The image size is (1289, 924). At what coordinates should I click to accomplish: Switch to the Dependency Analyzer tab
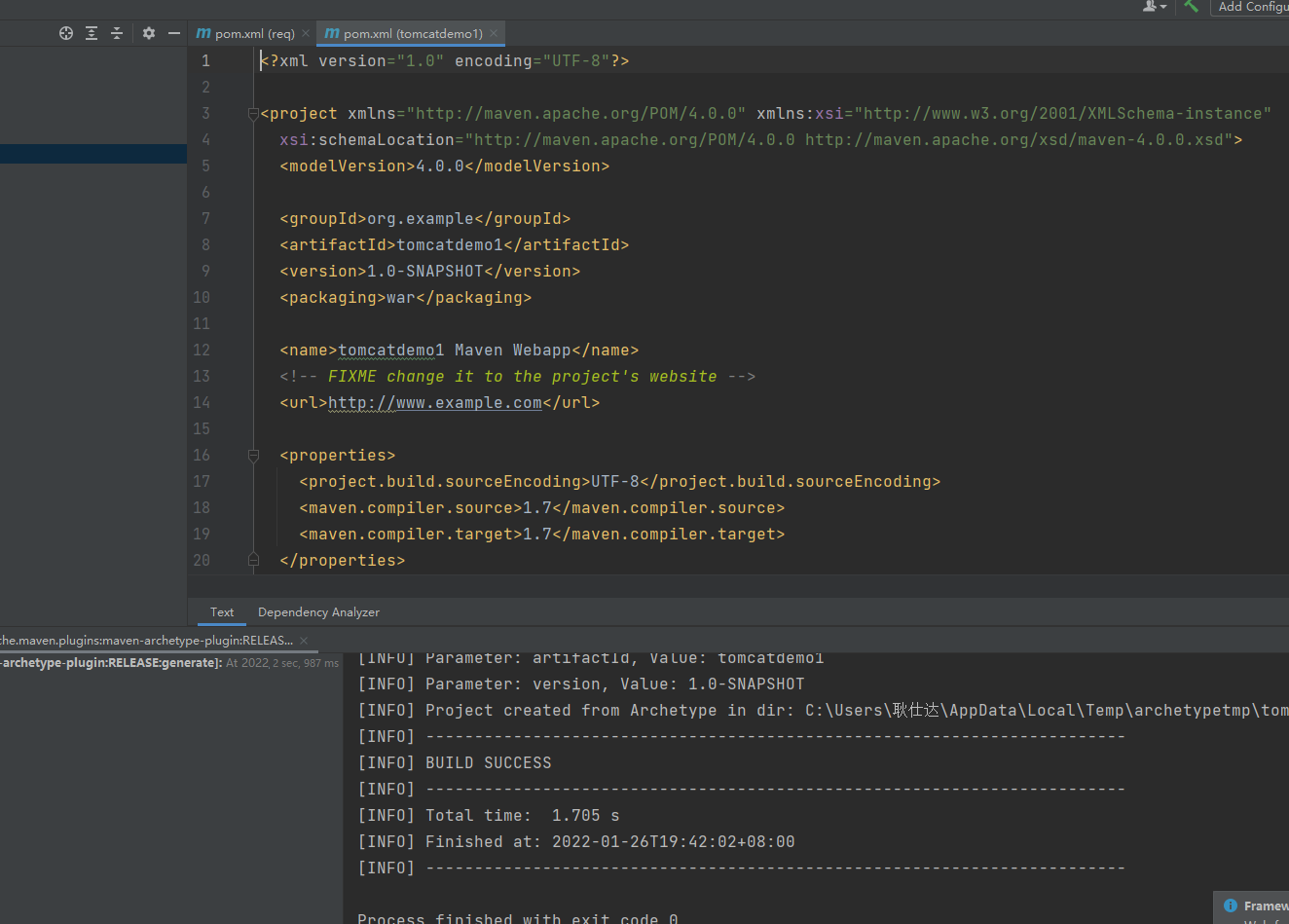(318, 612)
